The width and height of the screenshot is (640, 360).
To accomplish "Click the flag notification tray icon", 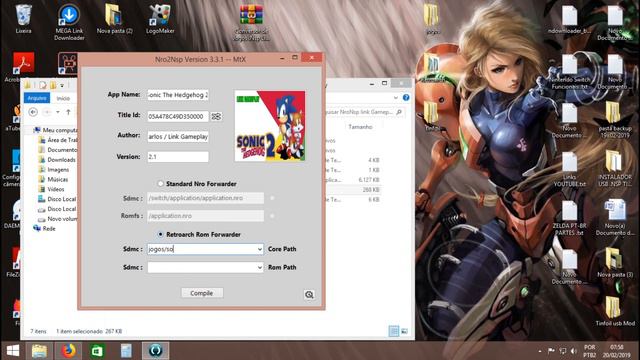I will [551, 351].
